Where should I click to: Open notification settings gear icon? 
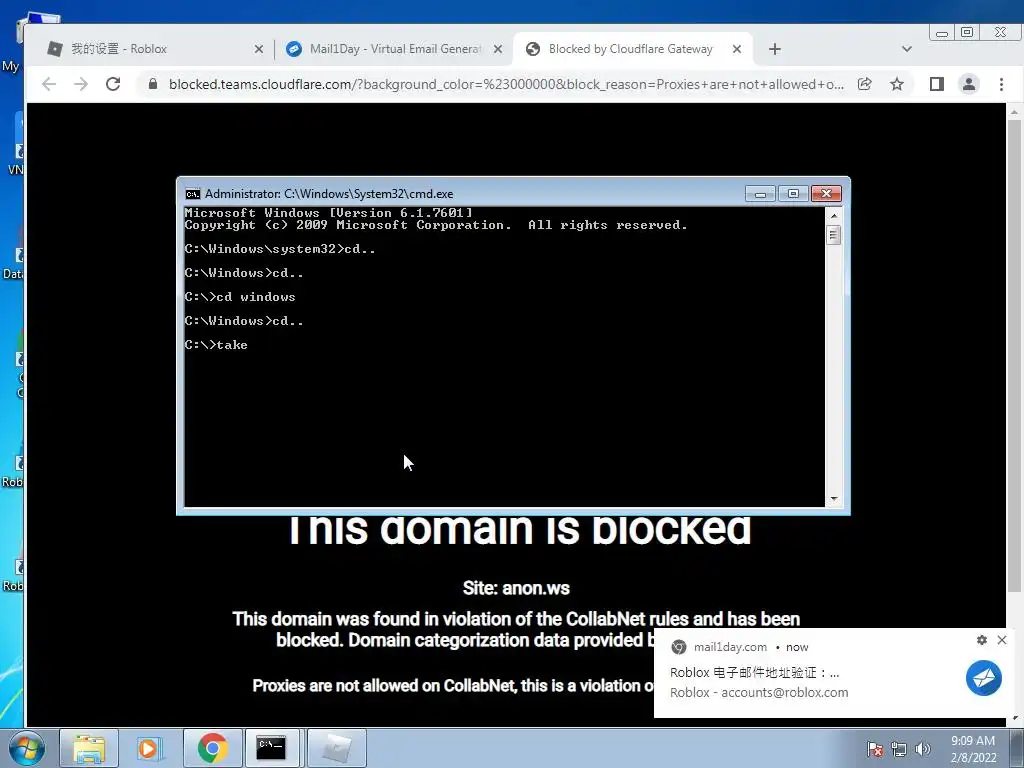[x=982, y=640]
